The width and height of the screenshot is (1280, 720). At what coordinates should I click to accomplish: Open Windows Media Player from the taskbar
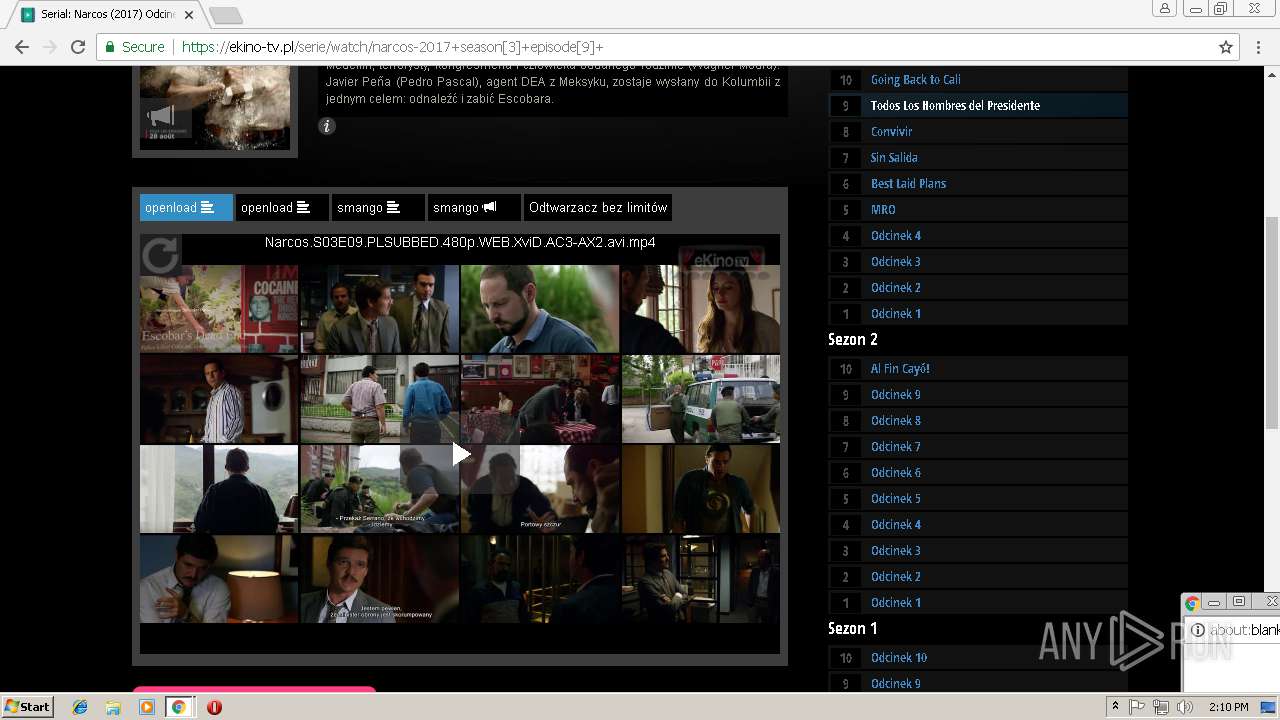click(x=146, y=707)
